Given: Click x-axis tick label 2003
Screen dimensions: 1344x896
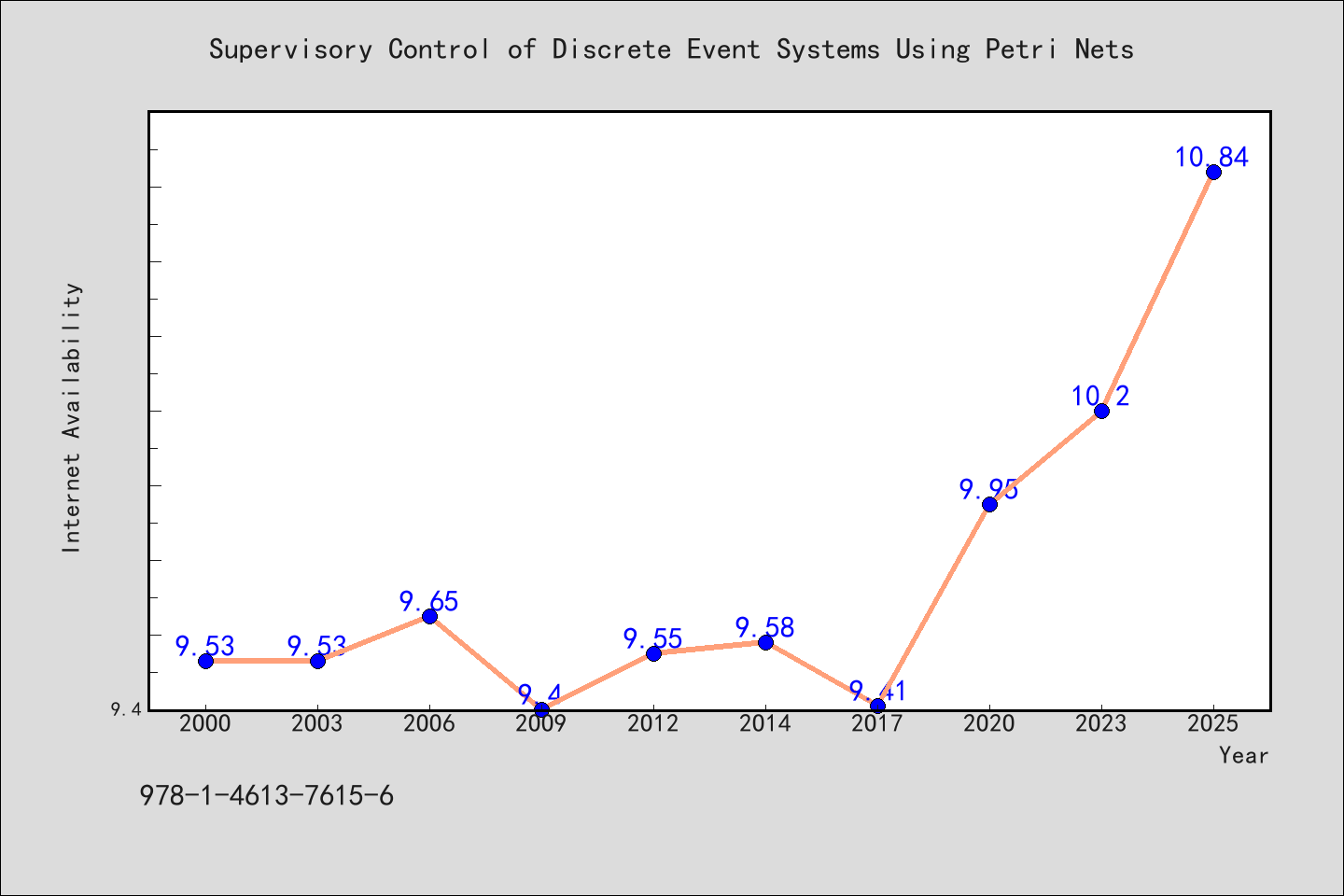Looking at the screenshot, I should [x=317, y=724].
